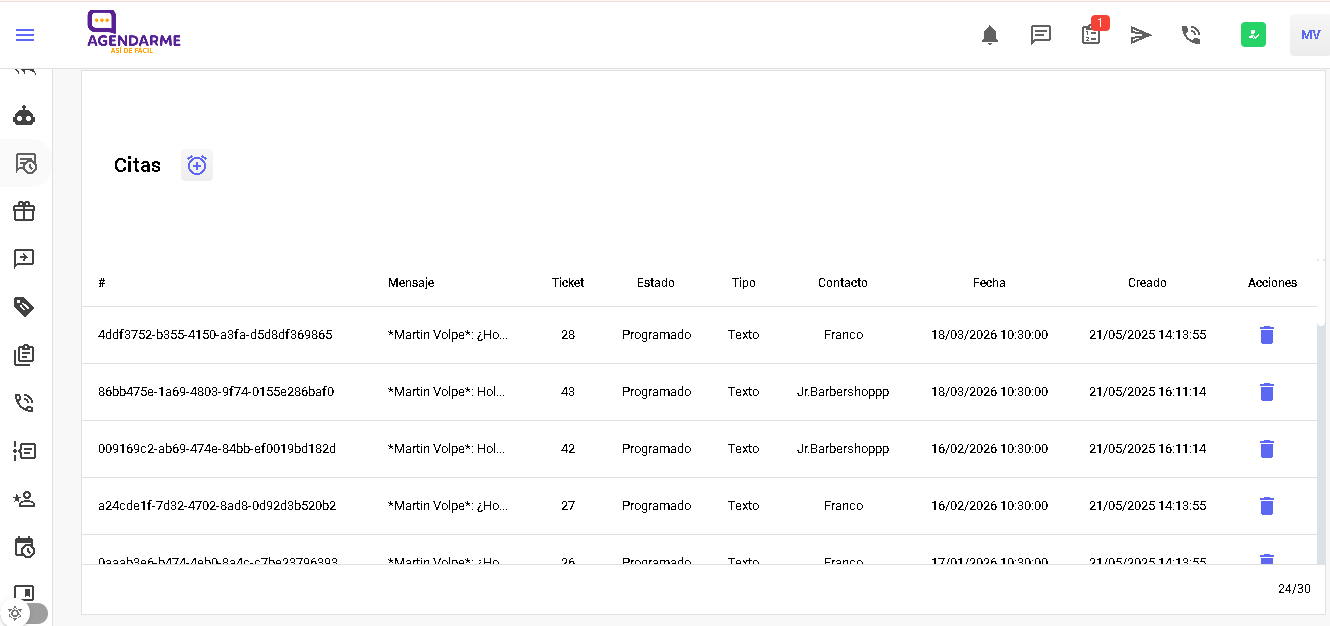Click the Fecha column header
This screenshot has width=1330, height=626.
[x=989, y=283]
